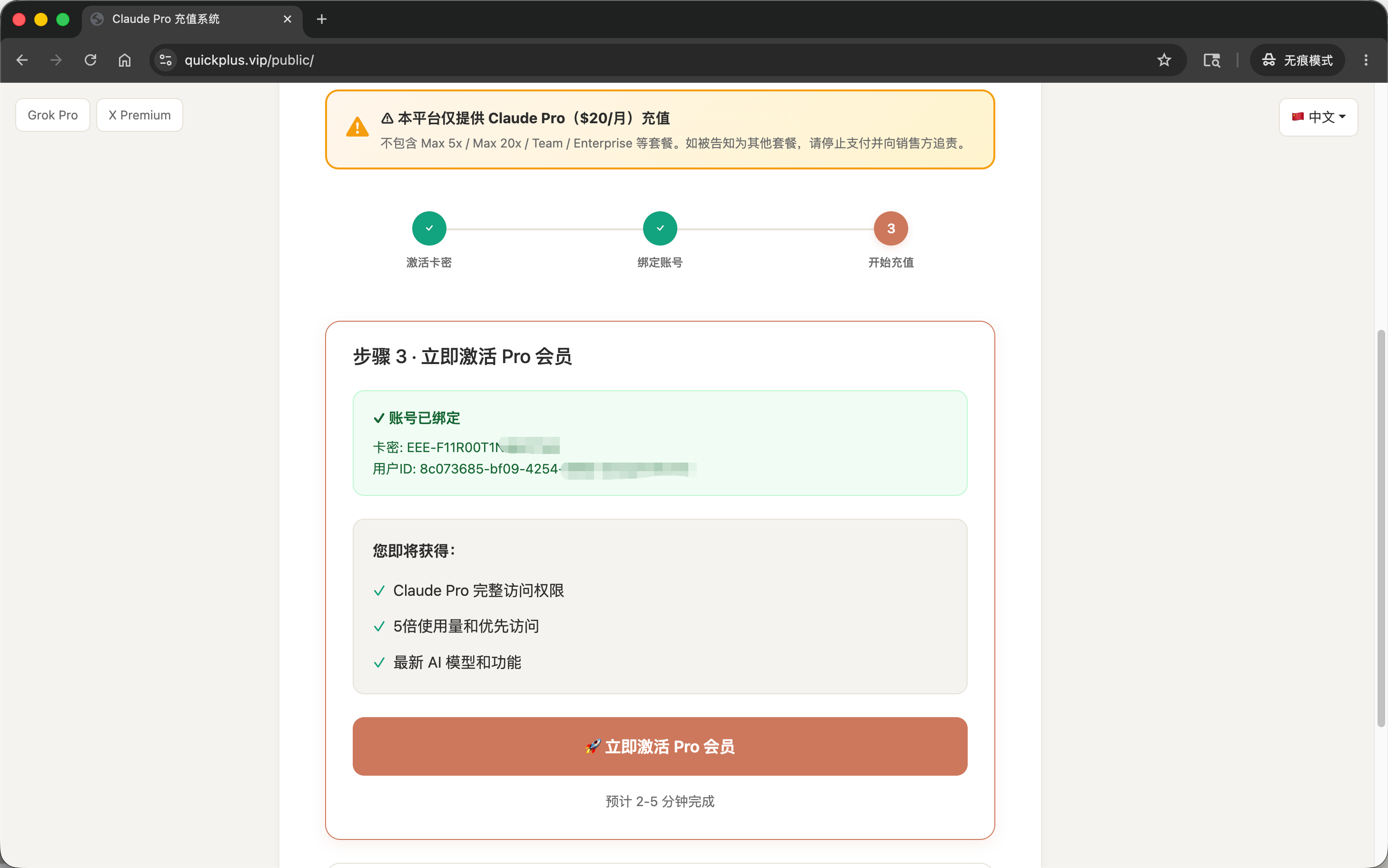Viewport: 1388px width, 868px height.
Task: Click the 卡密 code line
Action: [x=466, y=447]
